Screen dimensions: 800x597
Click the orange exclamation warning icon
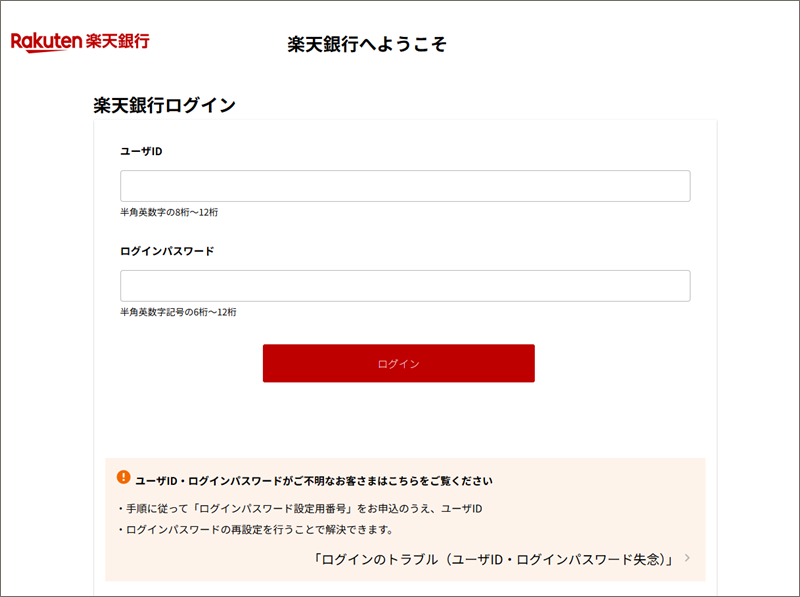pyautogui.click(x=123, y=477)
